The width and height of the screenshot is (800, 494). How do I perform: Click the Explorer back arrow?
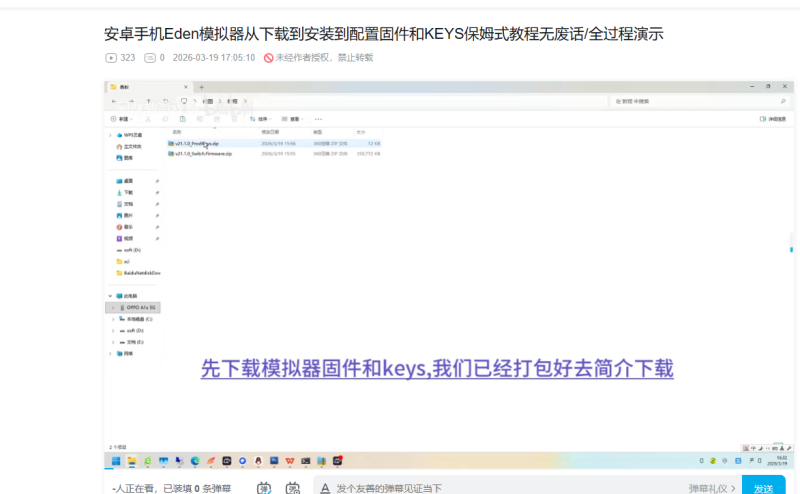click(114, 101)
